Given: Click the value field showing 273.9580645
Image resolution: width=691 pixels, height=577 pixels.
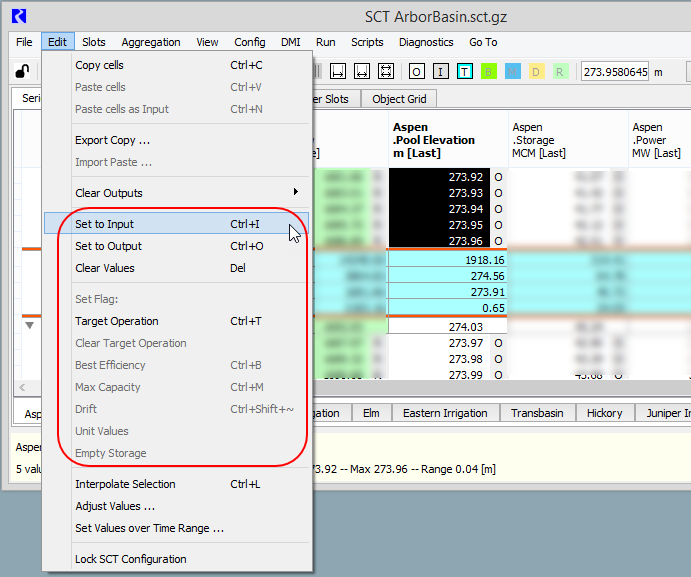Looking at the screenshot, I should pyautogui.click(x=615, y=72).
